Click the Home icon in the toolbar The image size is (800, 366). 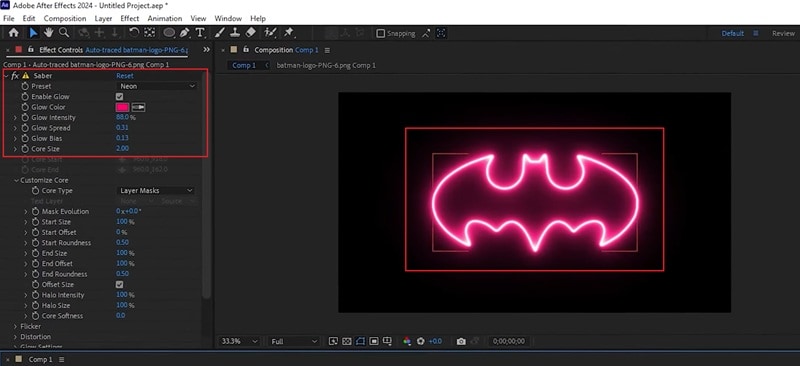point(14,33)
